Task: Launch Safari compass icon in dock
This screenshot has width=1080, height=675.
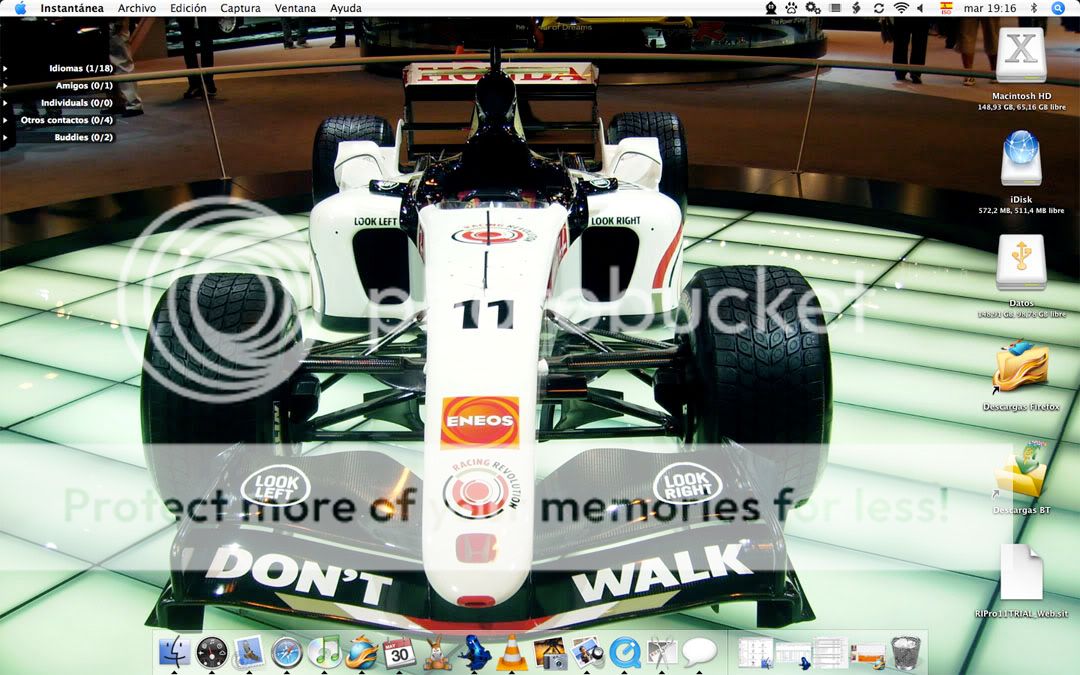Action: coord(287,652)
